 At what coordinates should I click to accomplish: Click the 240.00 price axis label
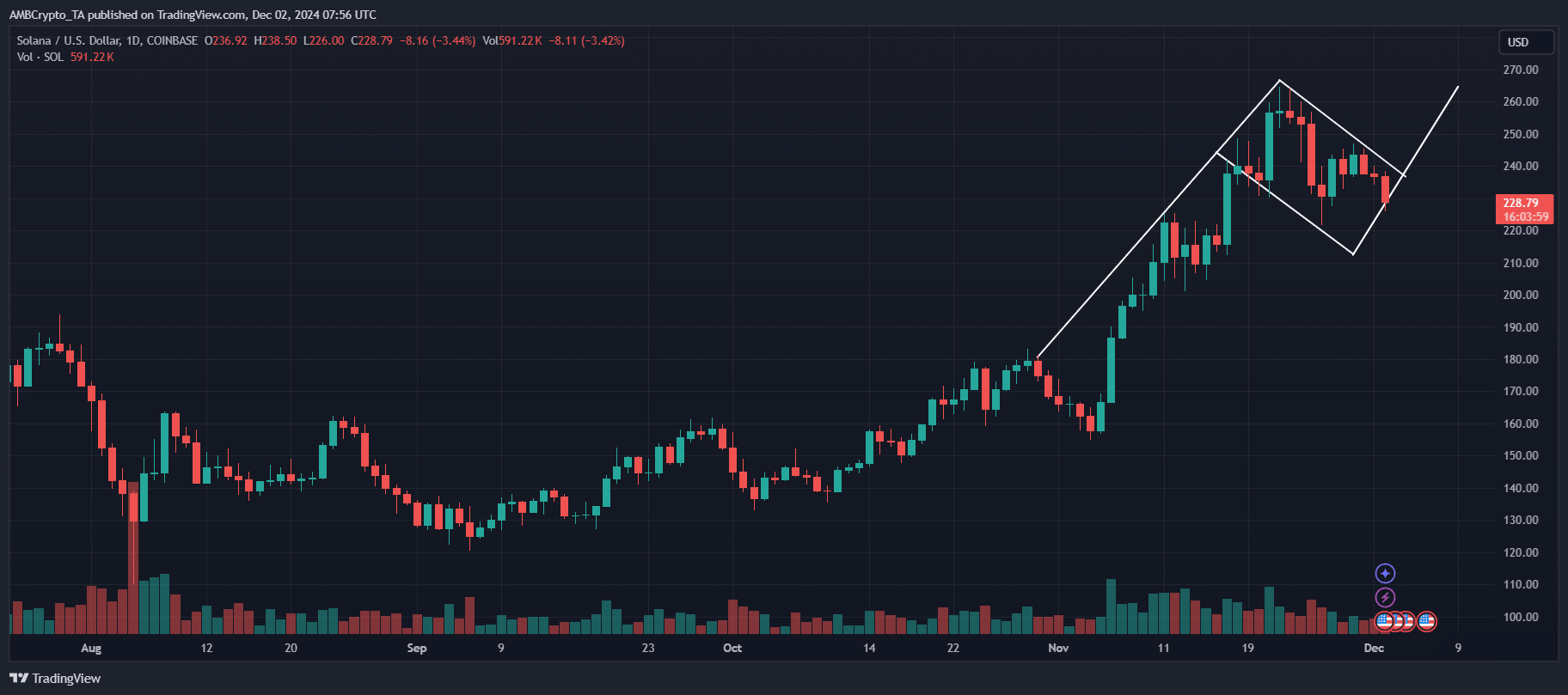point(1521,166)
